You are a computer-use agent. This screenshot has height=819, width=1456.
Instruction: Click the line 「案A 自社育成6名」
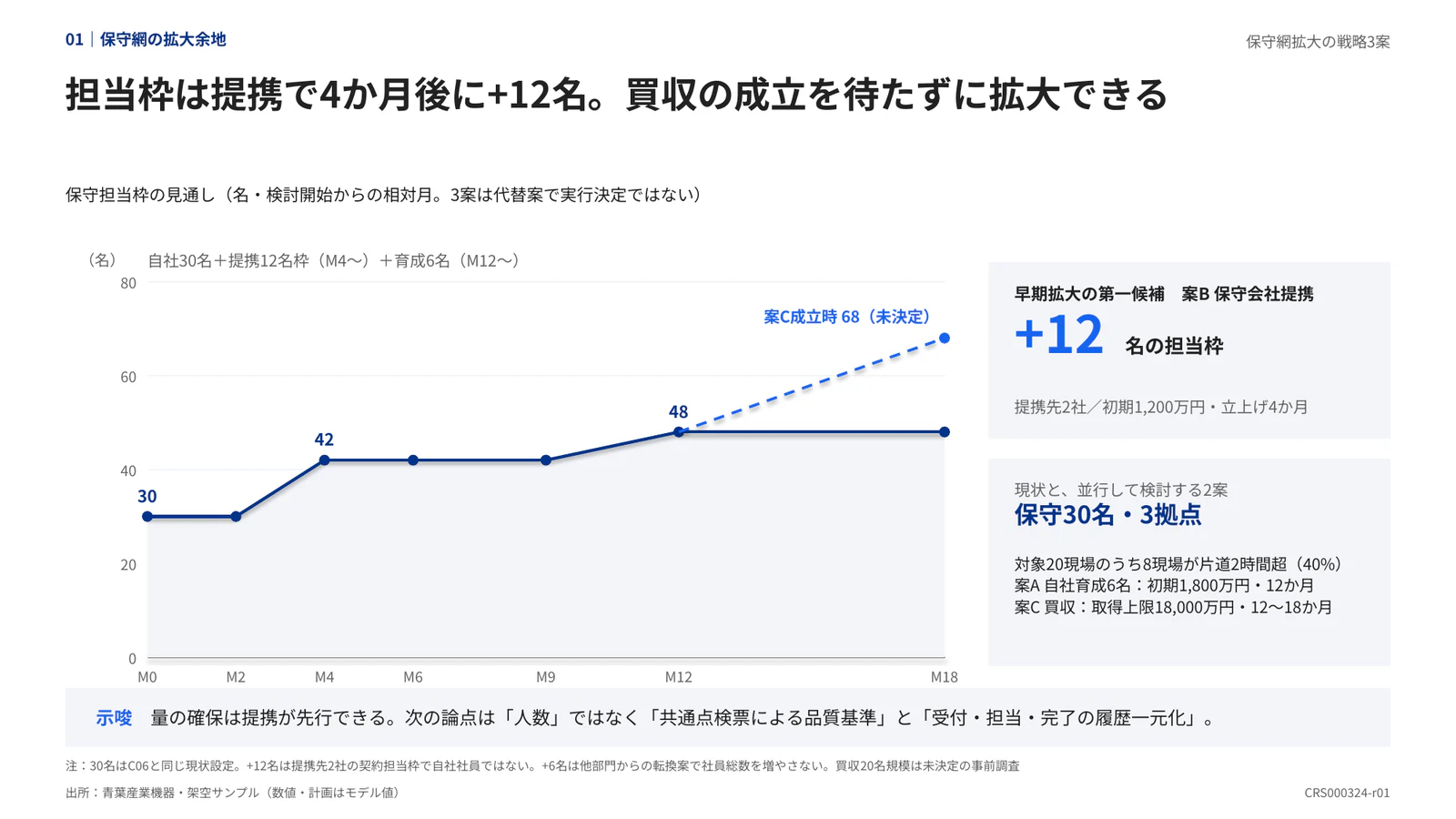coord(1072,586)
